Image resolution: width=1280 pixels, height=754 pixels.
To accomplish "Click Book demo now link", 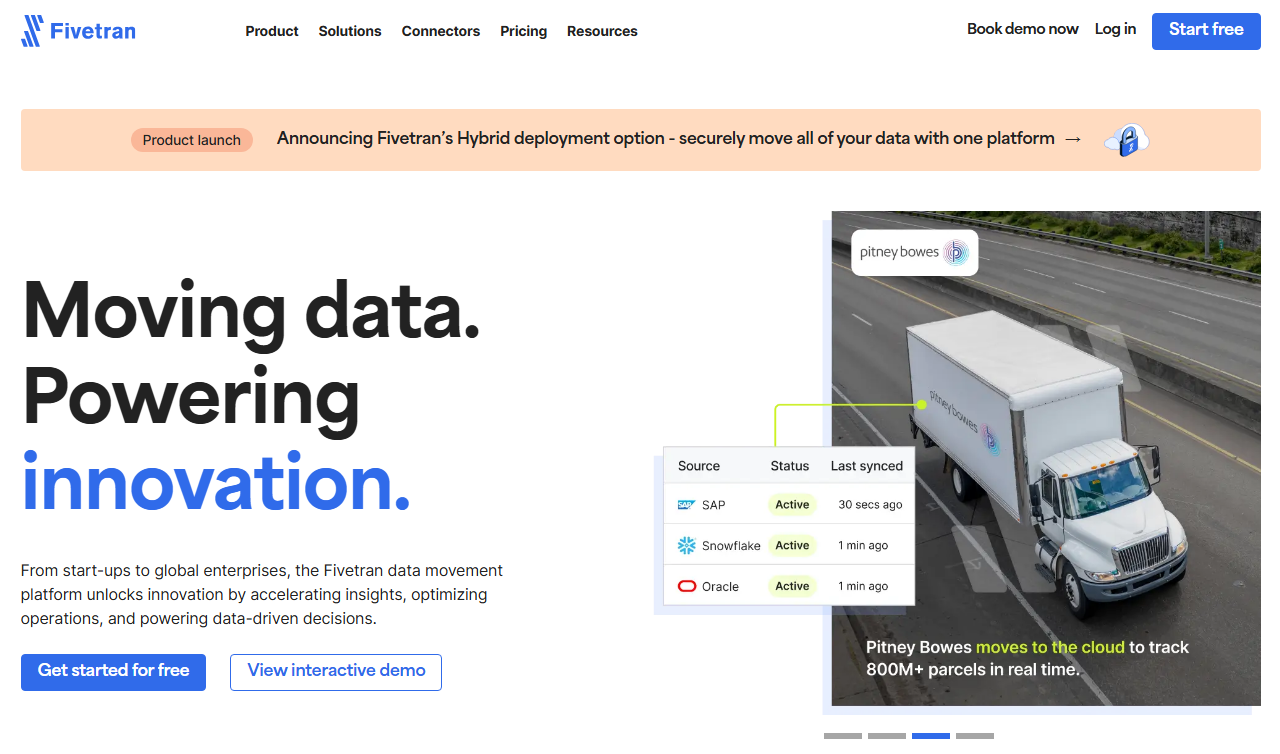I will (1023, 29).
